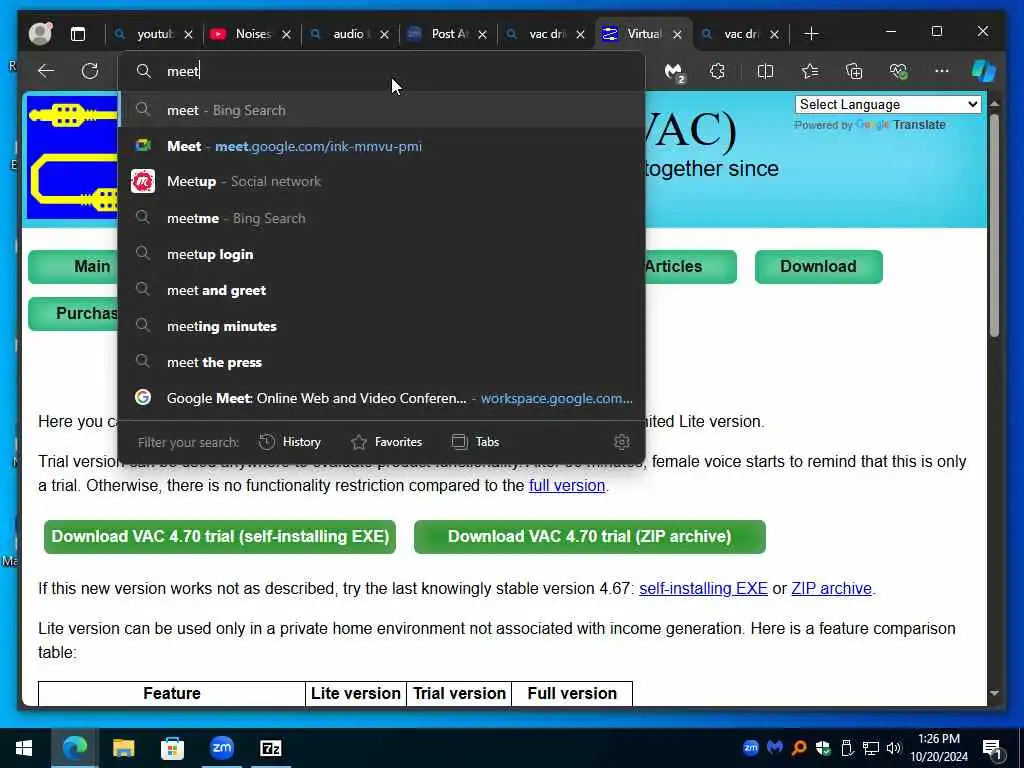Open search suggestion settings gear
1024x768 pixels.
[x=622, y=442]
